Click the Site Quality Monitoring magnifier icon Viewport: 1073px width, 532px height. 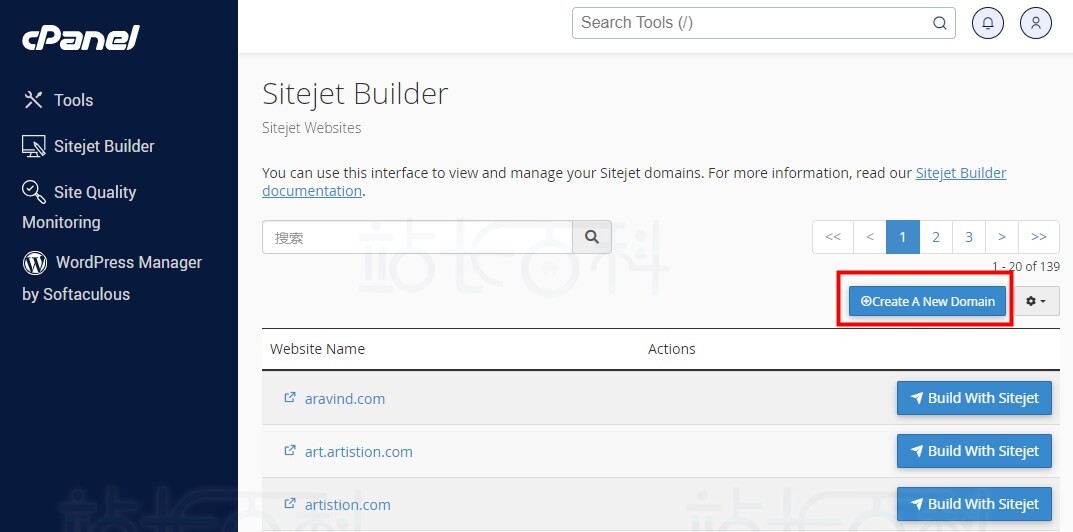coord(34,192)
